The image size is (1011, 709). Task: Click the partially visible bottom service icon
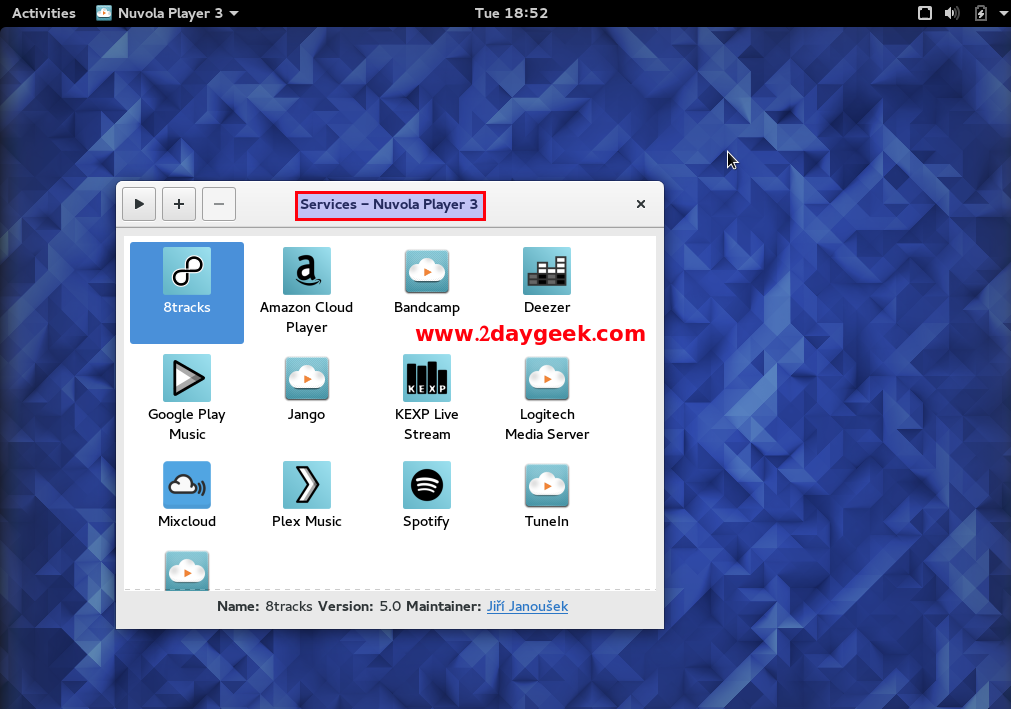coord(187,571)
